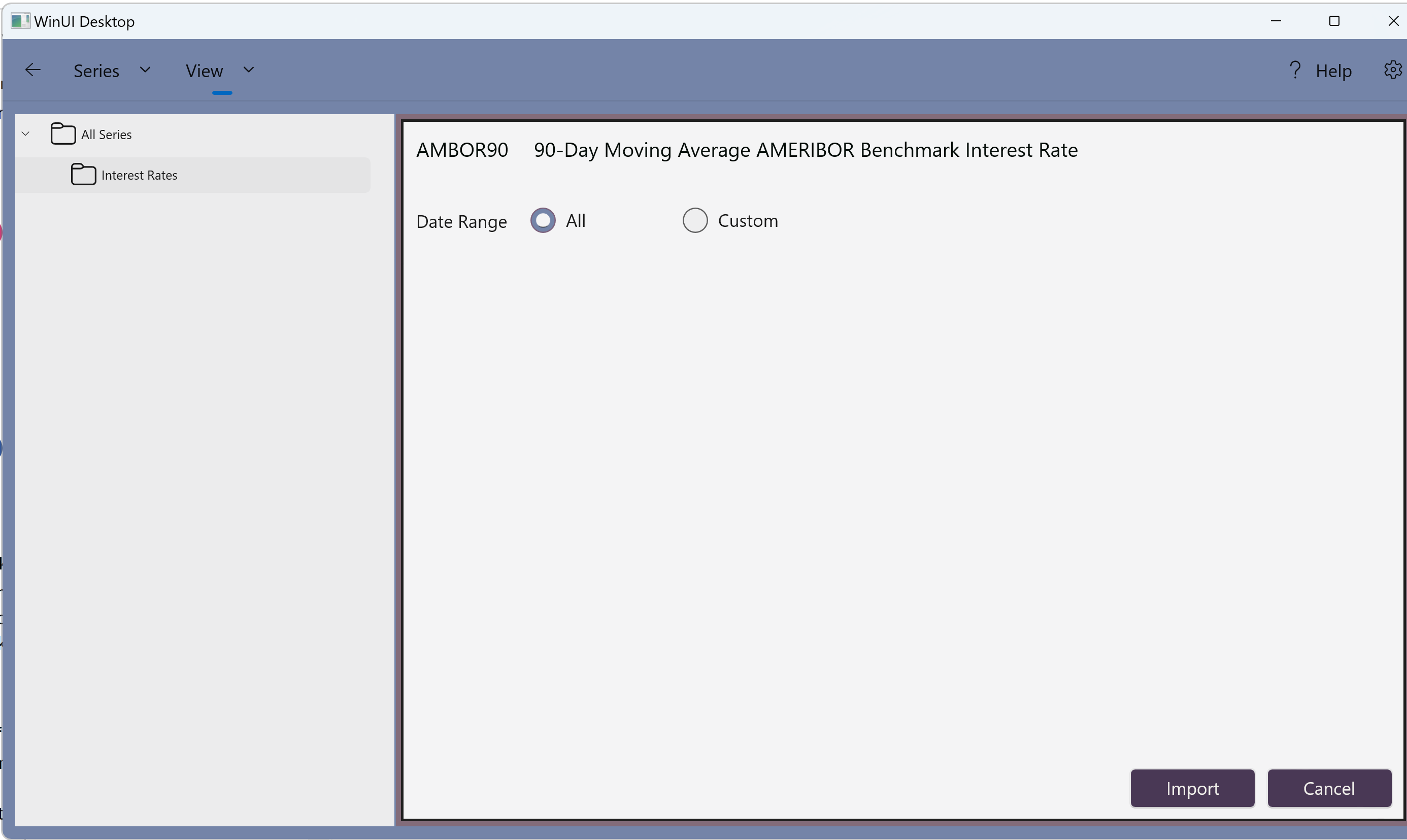Screen dimensions: 1407x840
Task: Click the All Series folder icon
Action: click(x=63, y=134)
